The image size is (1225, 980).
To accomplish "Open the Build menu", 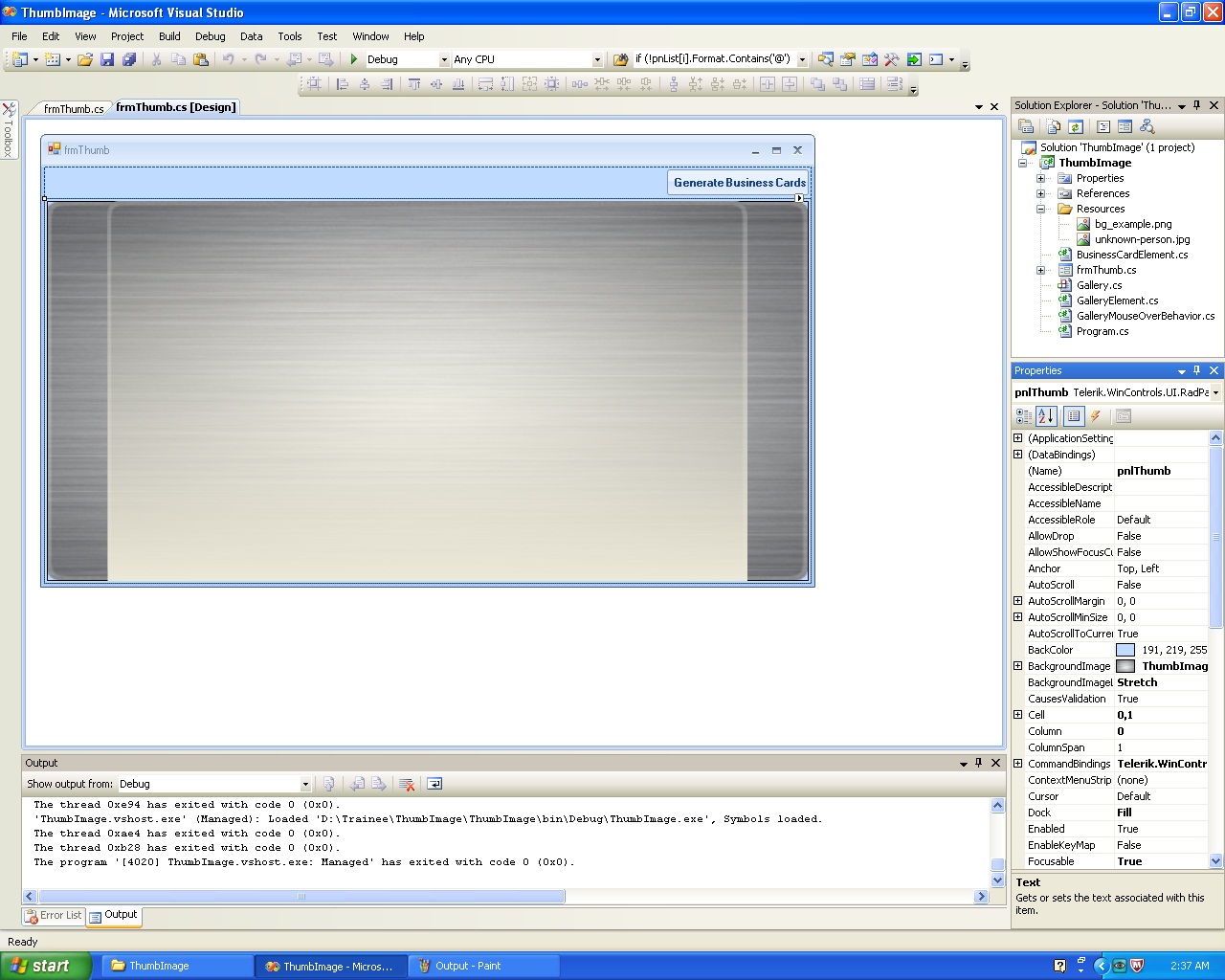I will (169, 36).
